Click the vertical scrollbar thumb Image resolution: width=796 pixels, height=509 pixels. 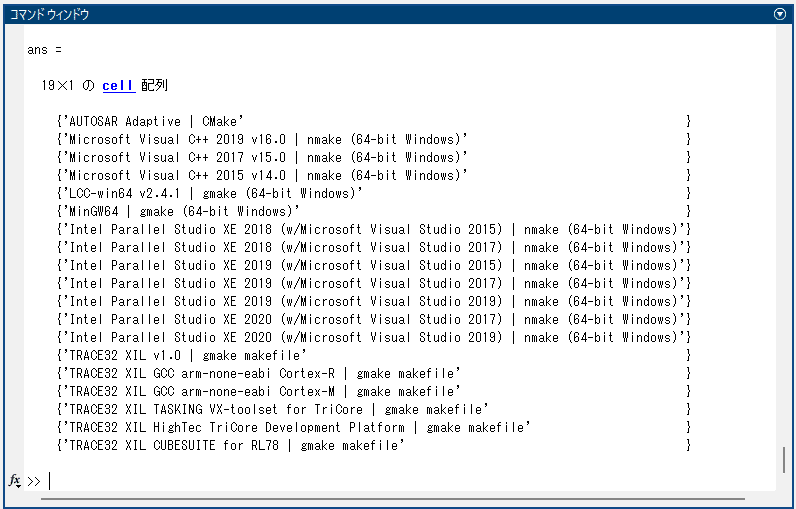(x=784, y=460)
